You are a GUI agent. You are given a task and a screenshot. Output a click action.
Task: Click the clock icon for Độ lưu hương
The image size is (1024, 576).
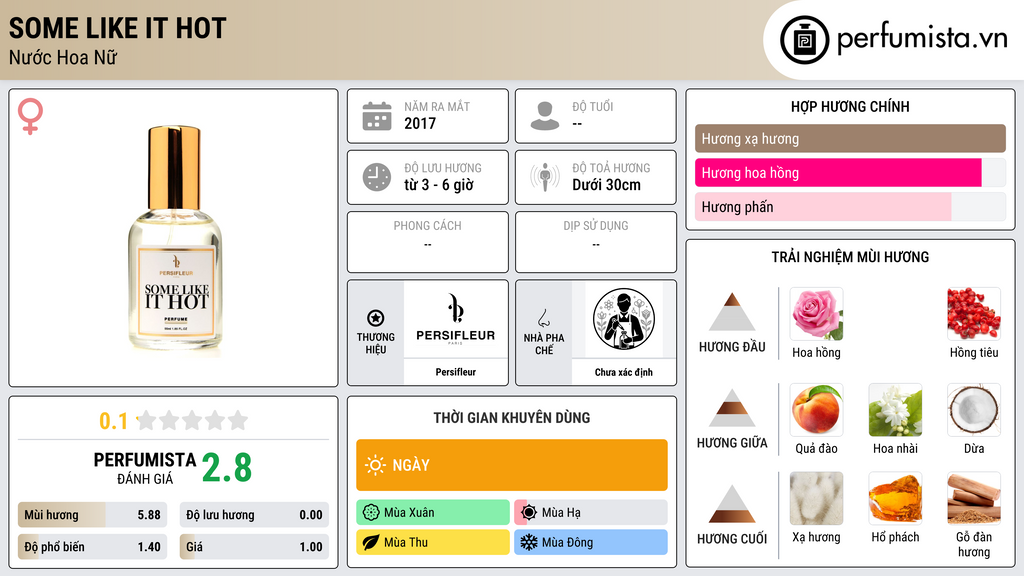point(377,177)
